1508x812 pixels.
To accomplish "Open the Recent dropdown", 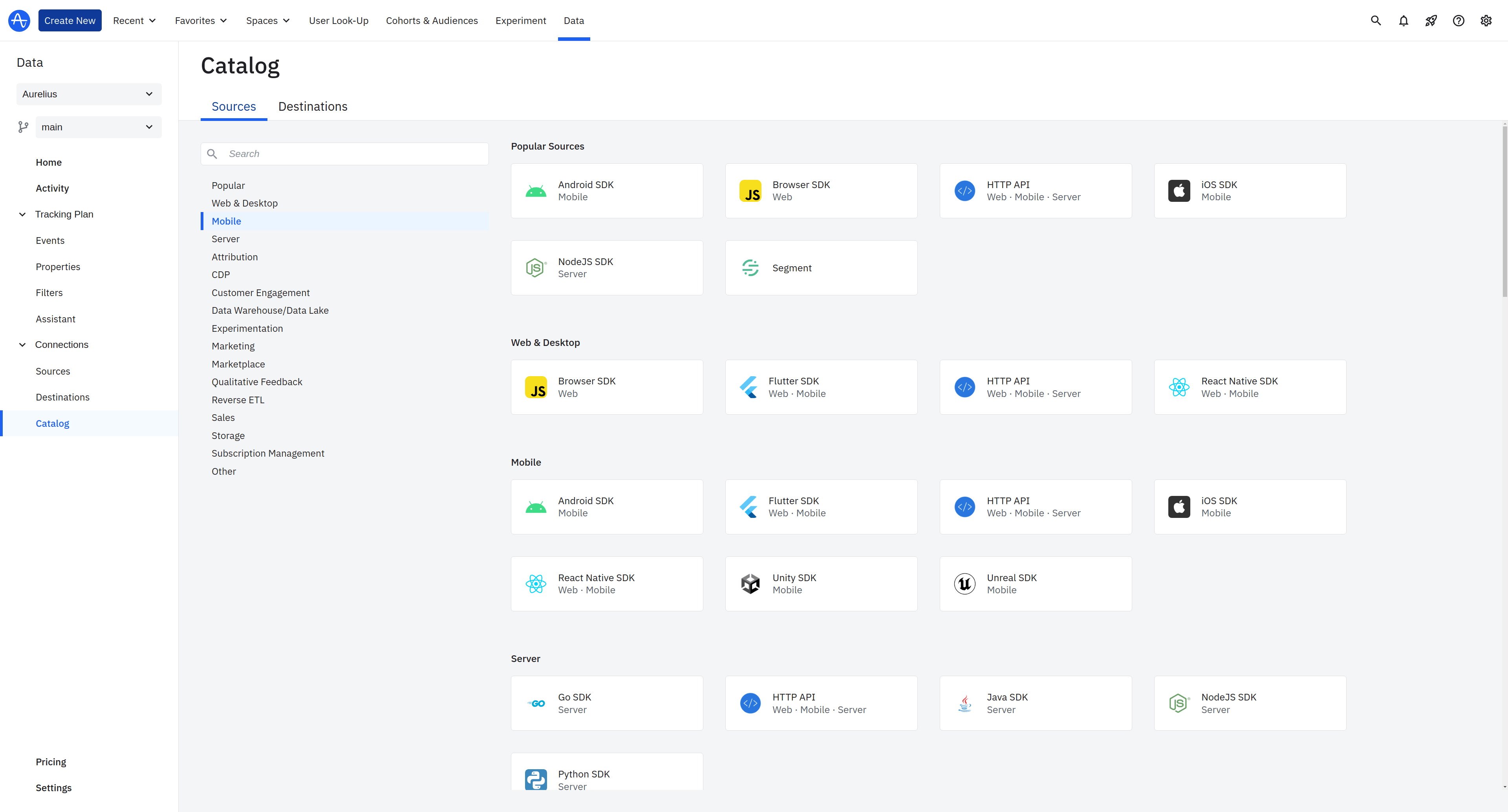I will click(134, 20).
